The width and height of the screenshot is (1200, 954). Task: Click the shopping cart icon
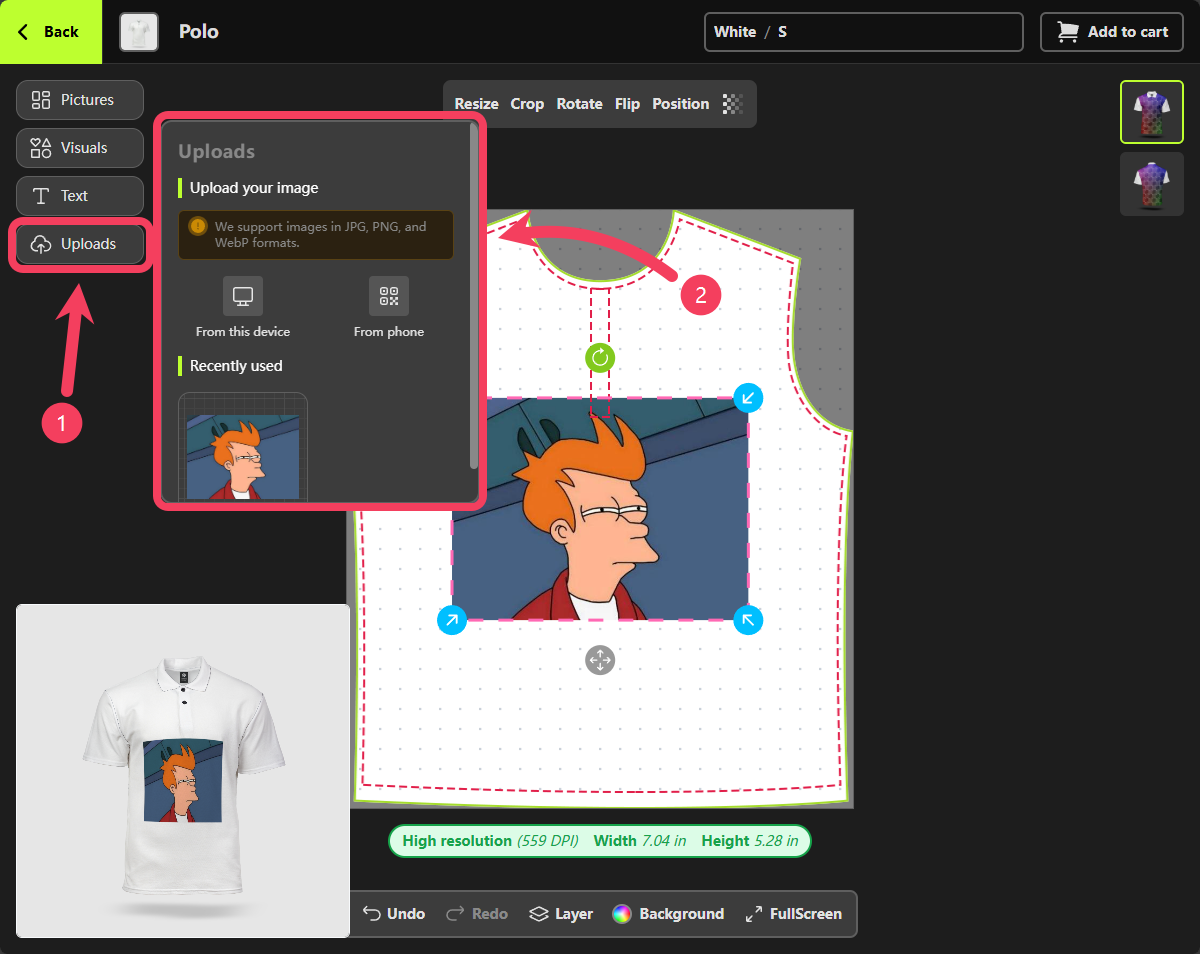tap(1069, 32)
